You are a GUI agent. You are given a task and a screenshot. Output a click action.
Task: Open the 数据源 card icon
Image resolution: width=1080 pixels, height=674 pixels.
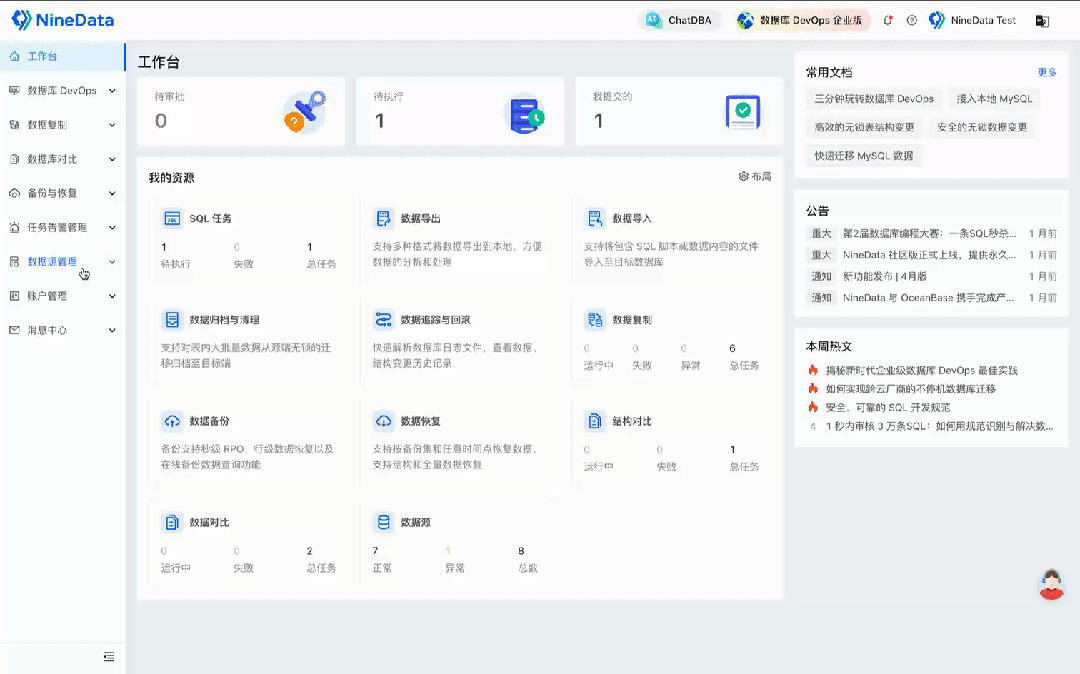[384, 522]
